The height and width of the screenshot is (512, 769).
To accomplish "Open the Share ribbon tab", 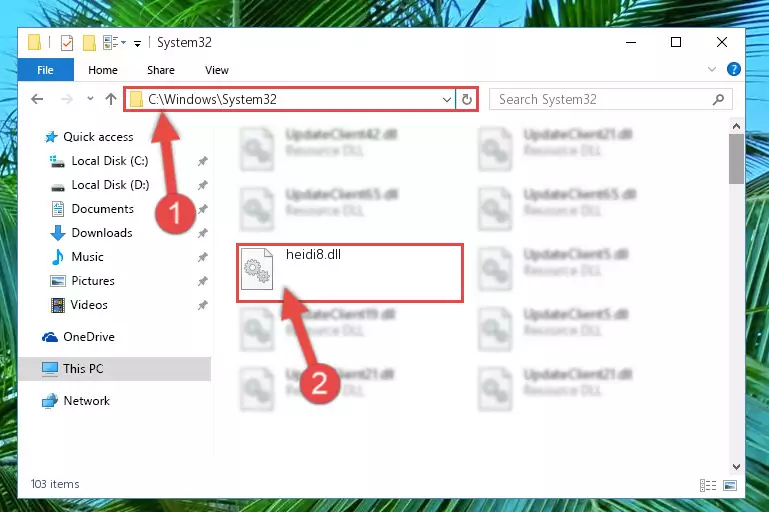I will pyautogui.click(x=160, y=70).
